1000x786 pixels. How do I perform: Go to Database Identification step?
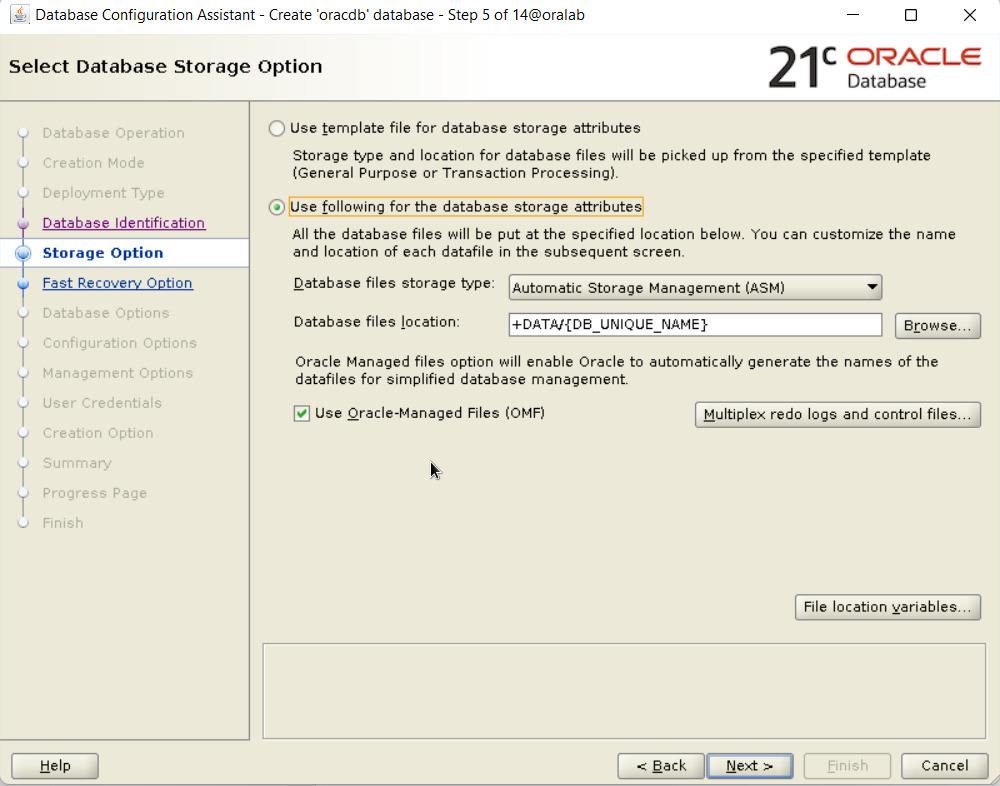[x=123, y=223]
